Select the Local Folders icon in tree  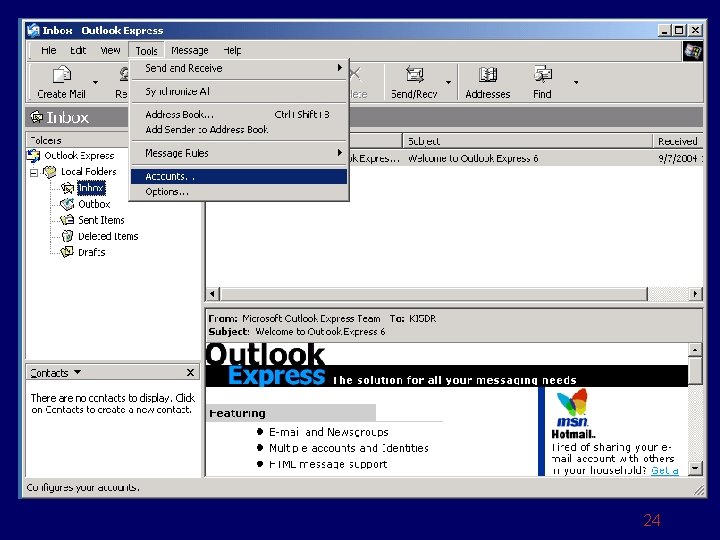[49, 172]
